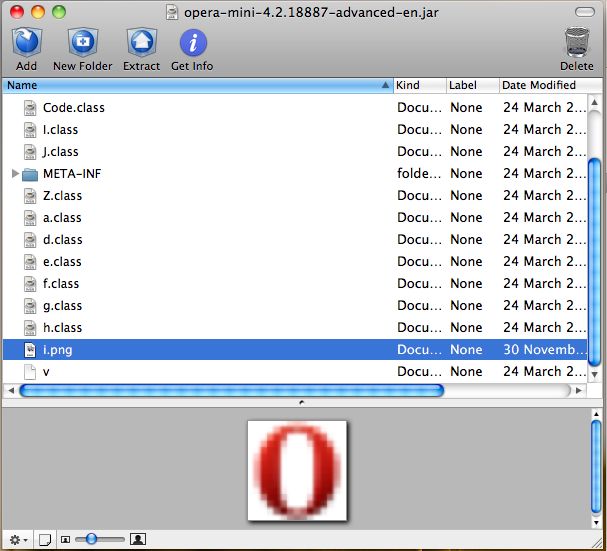
Task: Sort by the Kind column header
Action: [x=420, y=85]
